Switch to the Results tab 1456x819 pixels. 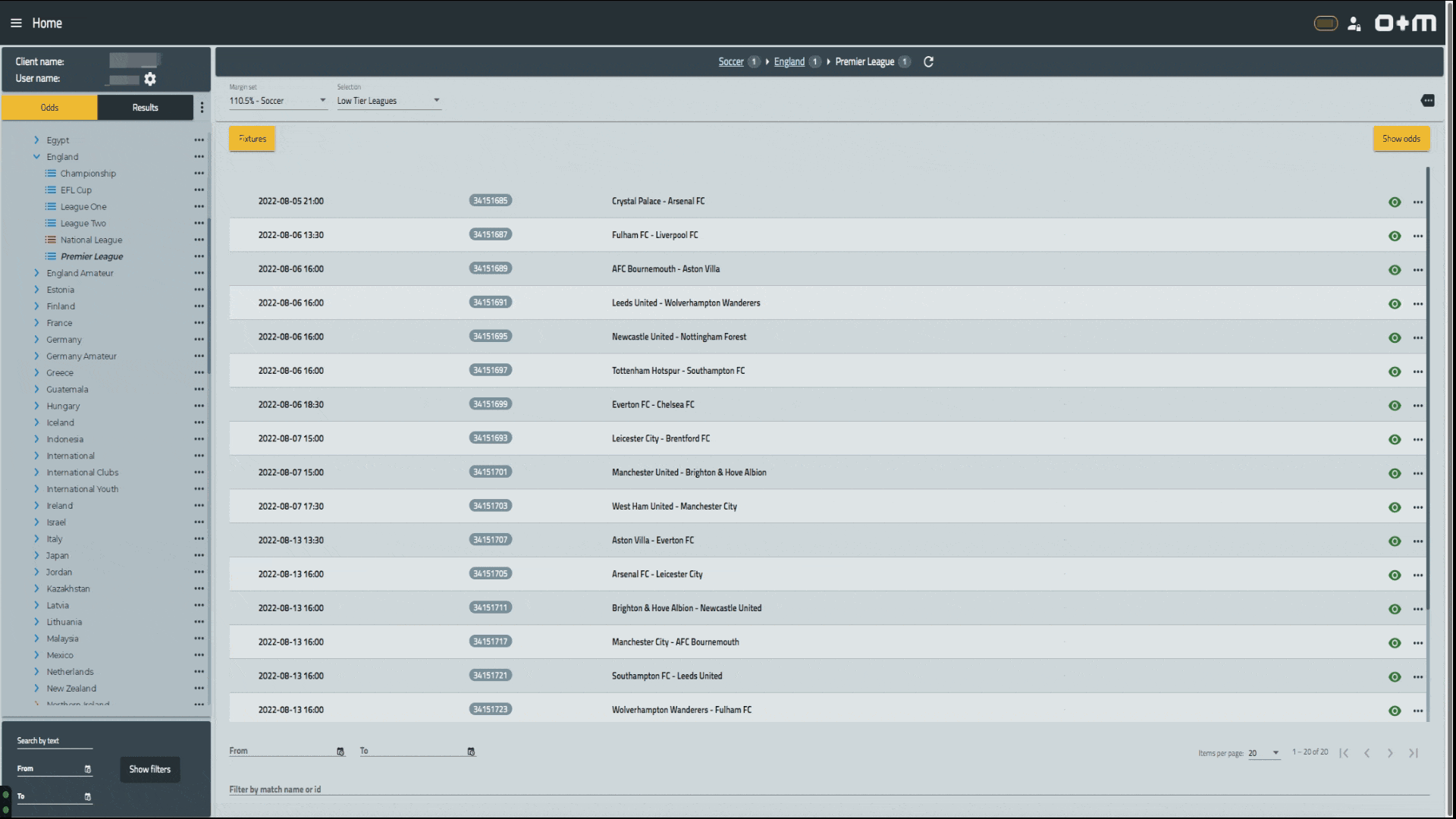[x=145, y=108]
